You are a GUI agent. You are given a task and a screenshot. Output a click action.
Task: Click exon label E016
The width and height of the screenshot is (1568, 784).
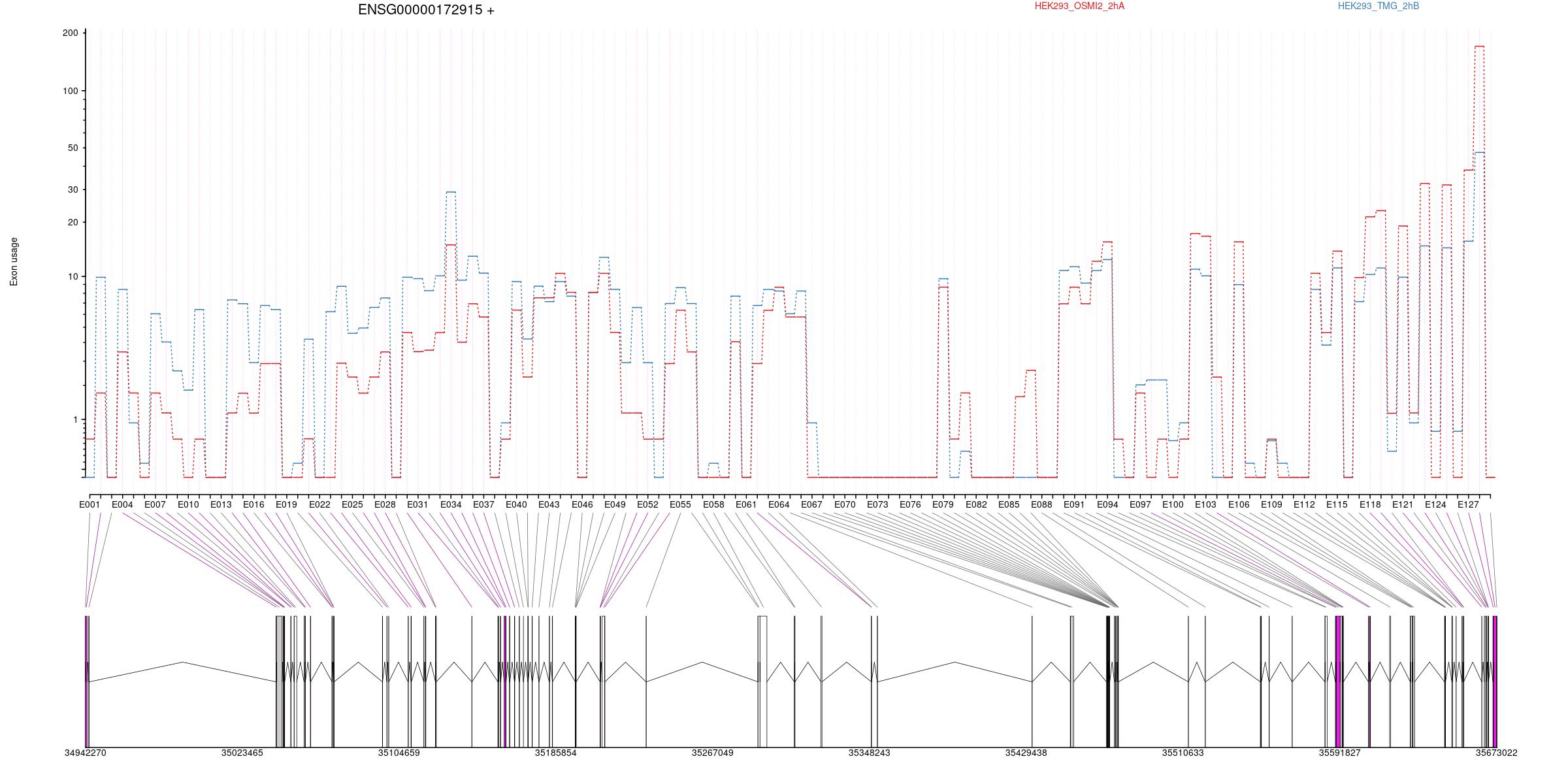[253, 504]
